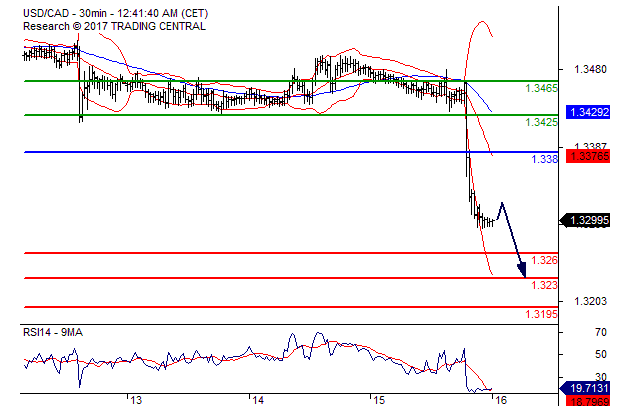Select the 1.3425 green level label
Image resolution: width=620 pixels, height=413 pixels.
tap(541, 122)
